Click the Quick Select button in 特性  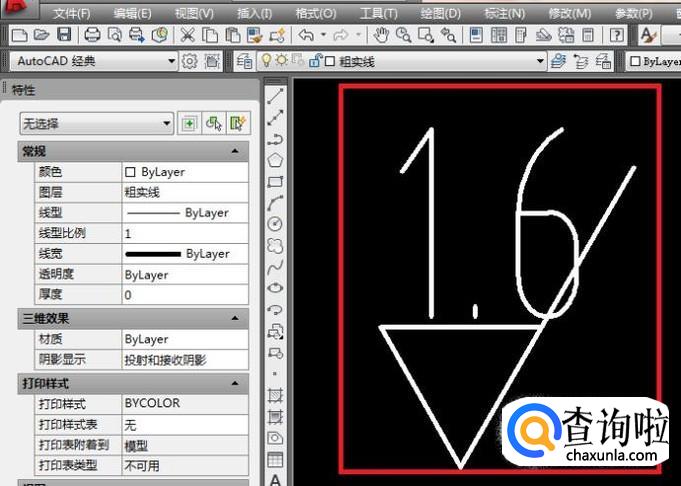238,124
